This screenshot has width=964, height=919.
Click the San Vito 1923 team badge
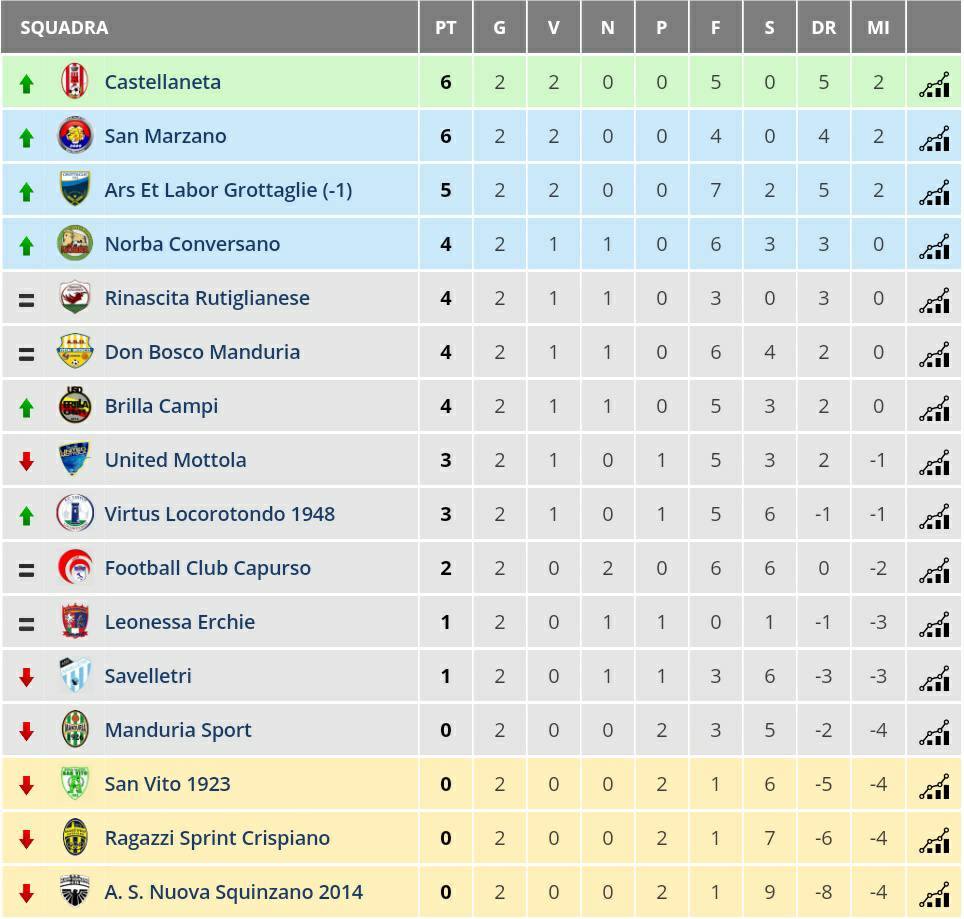75,783
